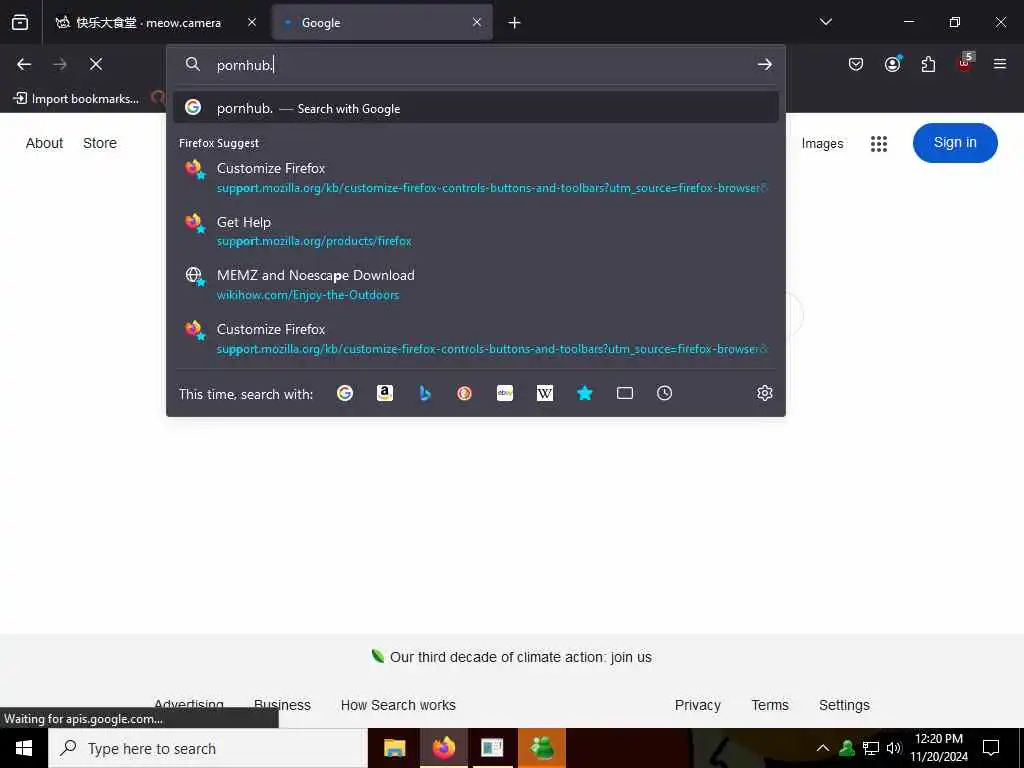This screenshot has width=1024, height=768.
Task: Open the notification center icon
Action: click(x=991, y=748)
